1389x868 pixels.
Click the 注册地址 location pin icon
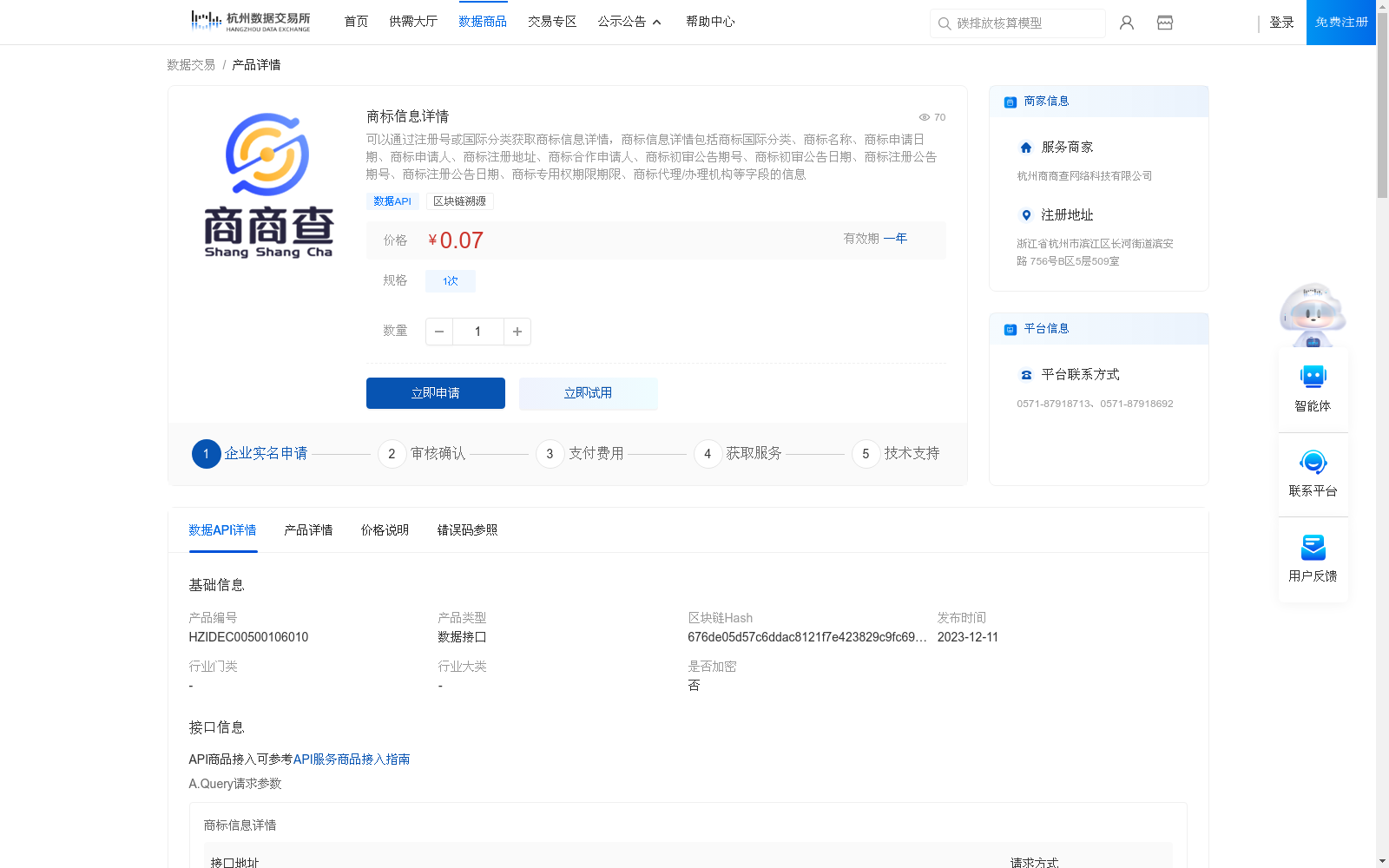click(x=1026, y=215)
